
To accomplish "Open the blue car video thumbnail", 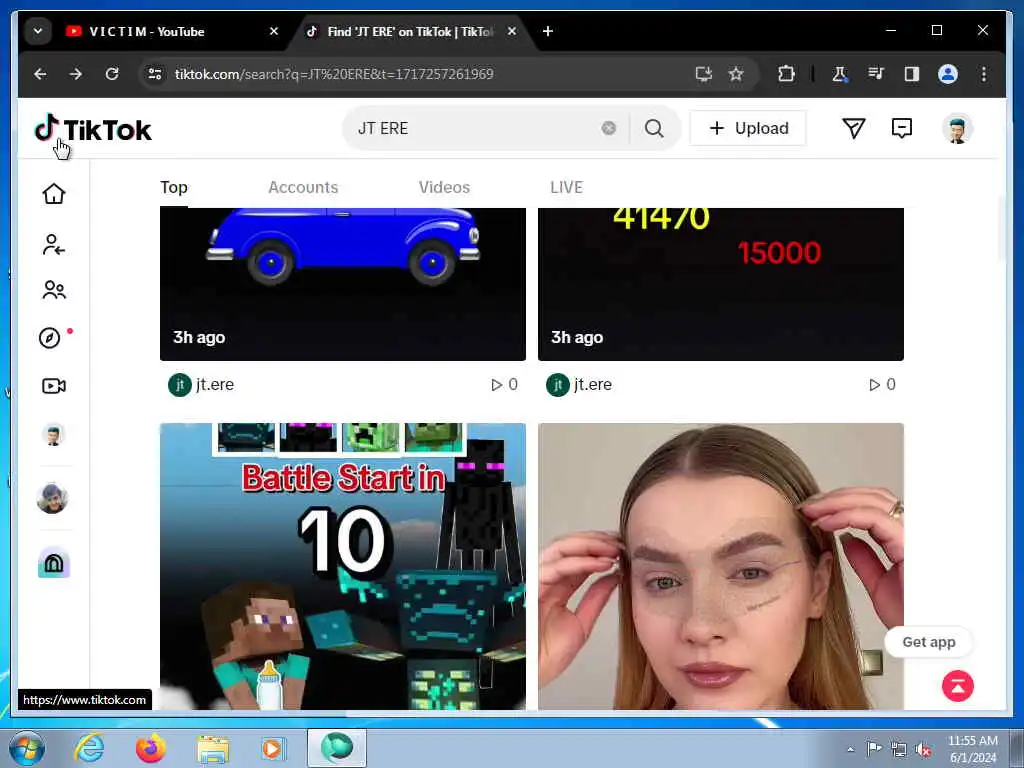I will click(x=343, y=284).
